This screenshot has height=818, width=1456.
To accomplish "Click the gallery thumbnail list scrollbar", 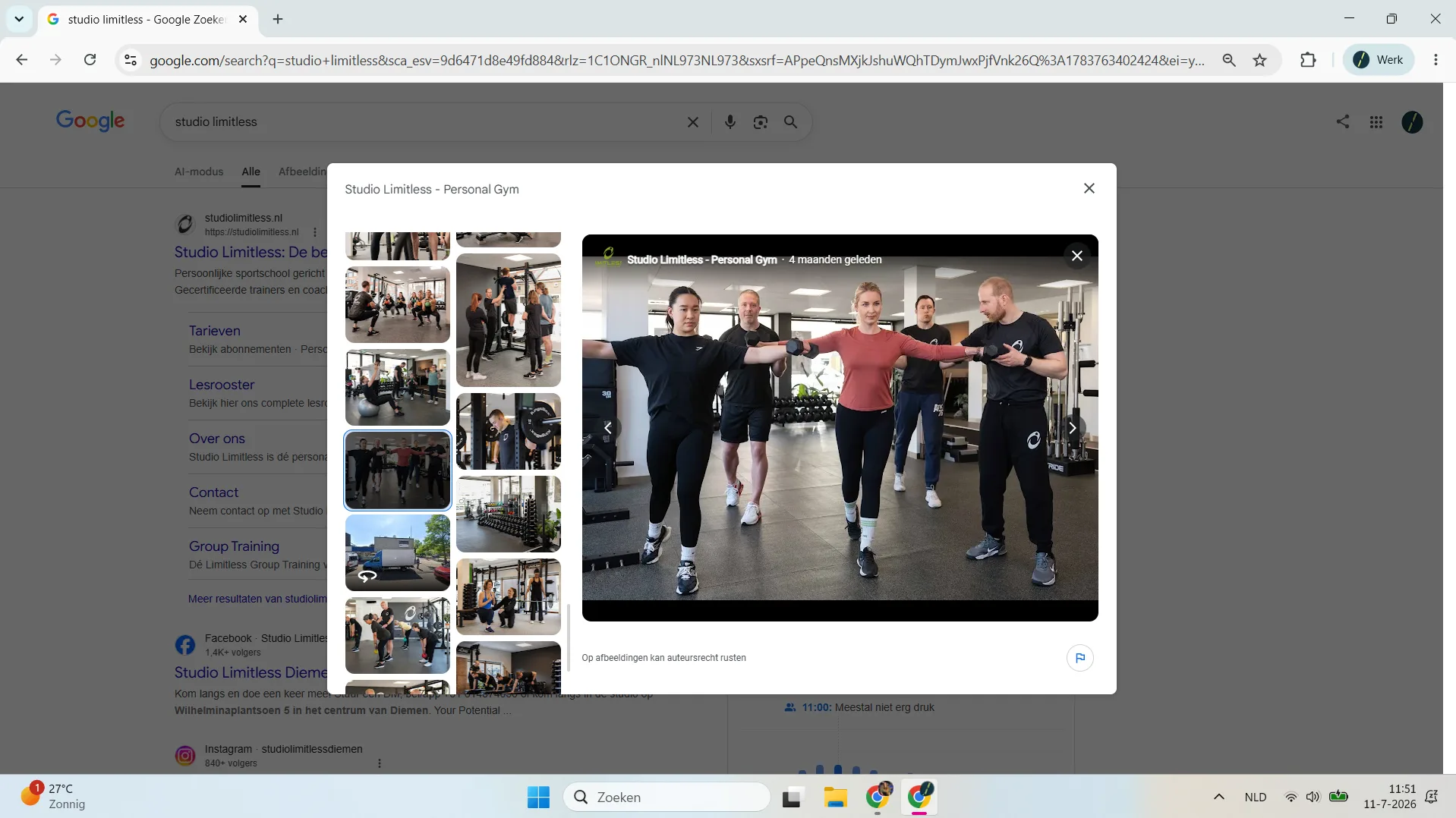I will pos(569,637).
